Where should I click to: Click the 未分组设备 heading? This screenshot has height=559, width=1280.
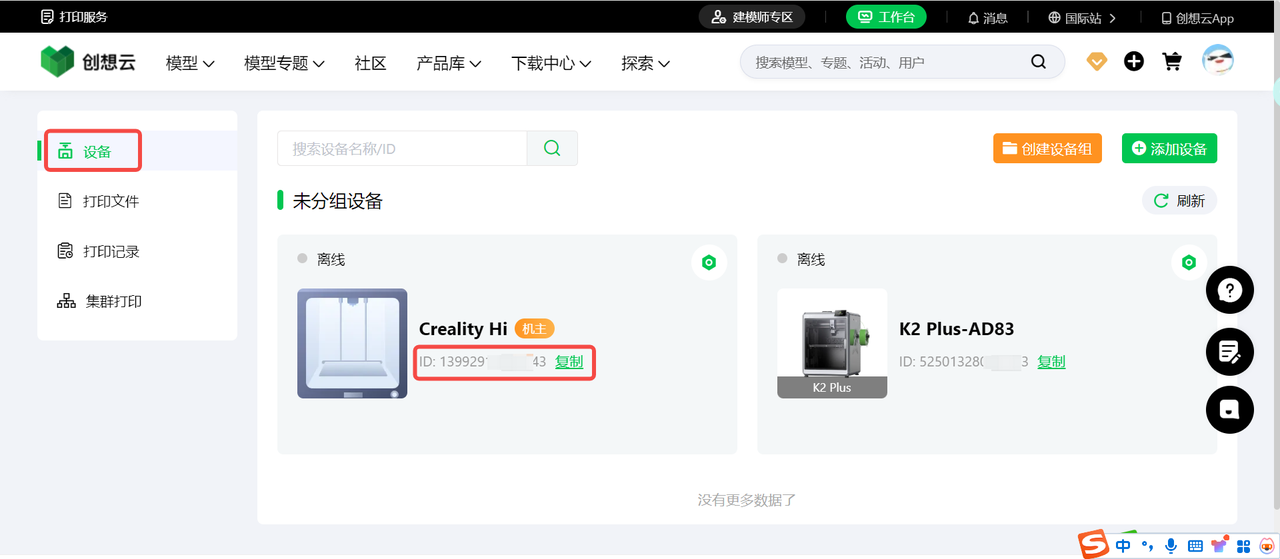pos(338,201)
